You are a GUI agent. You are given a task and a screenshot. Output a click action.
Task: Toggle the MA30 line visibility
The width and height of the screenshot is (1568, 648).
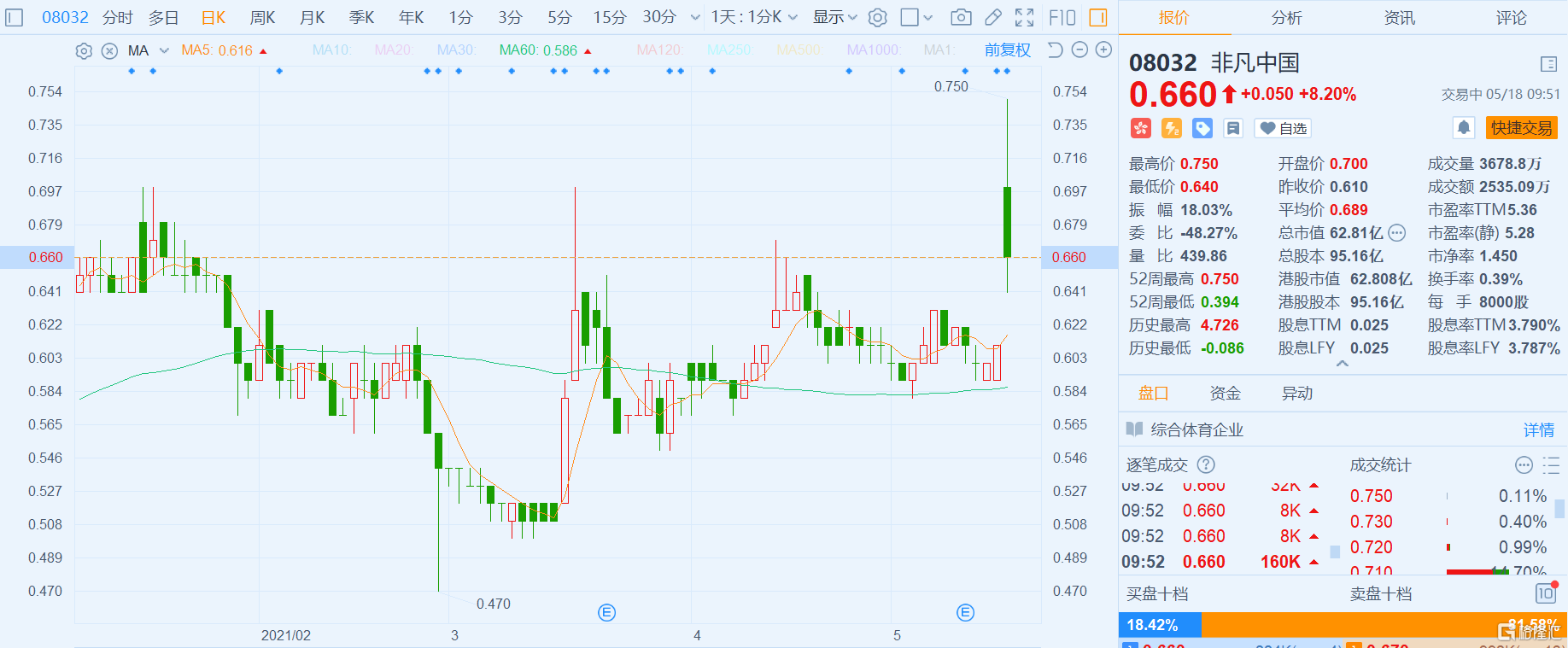(456, 50)
